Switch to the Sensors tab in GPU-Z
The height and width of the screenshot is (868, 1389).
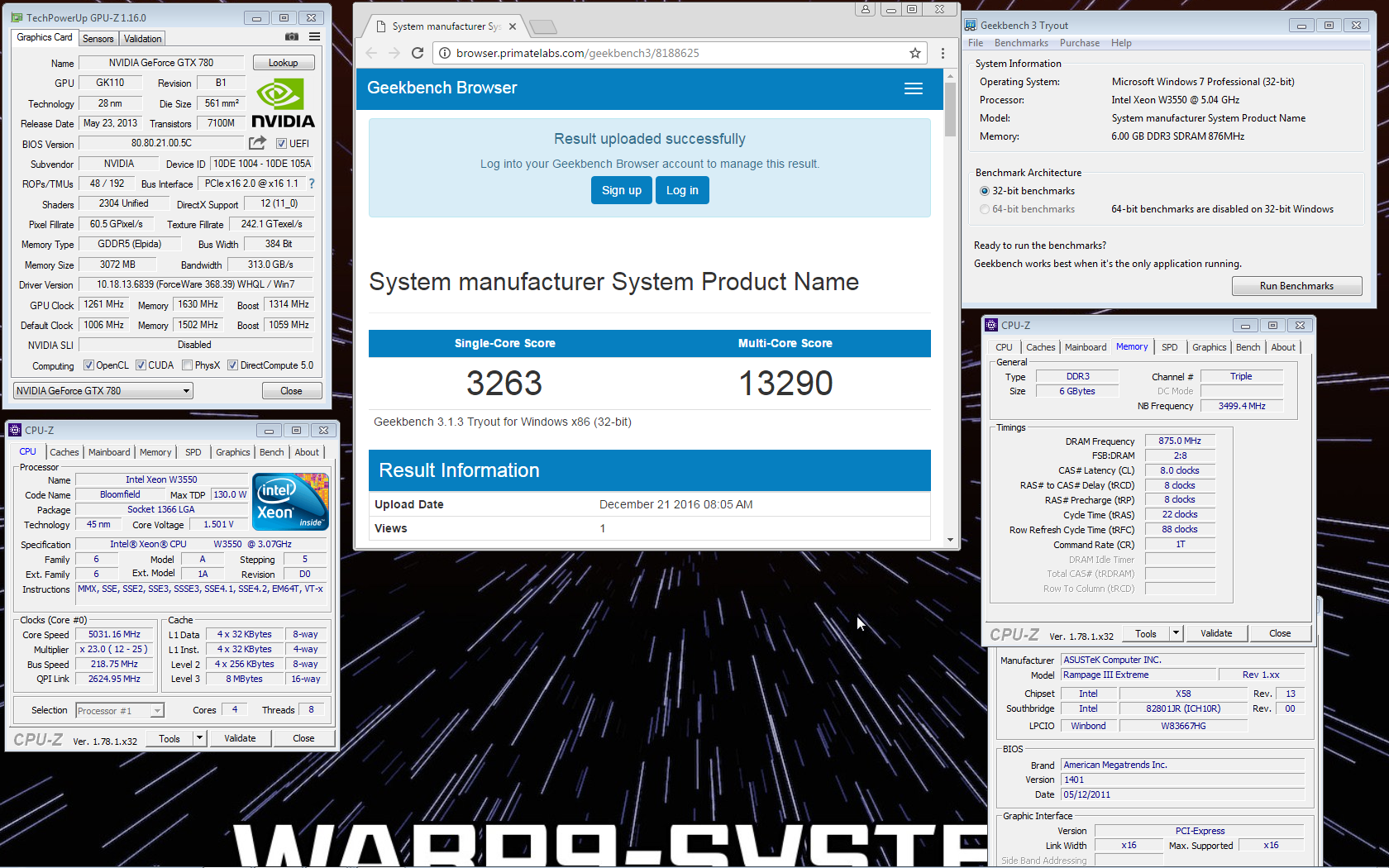[x=98, y=39]
